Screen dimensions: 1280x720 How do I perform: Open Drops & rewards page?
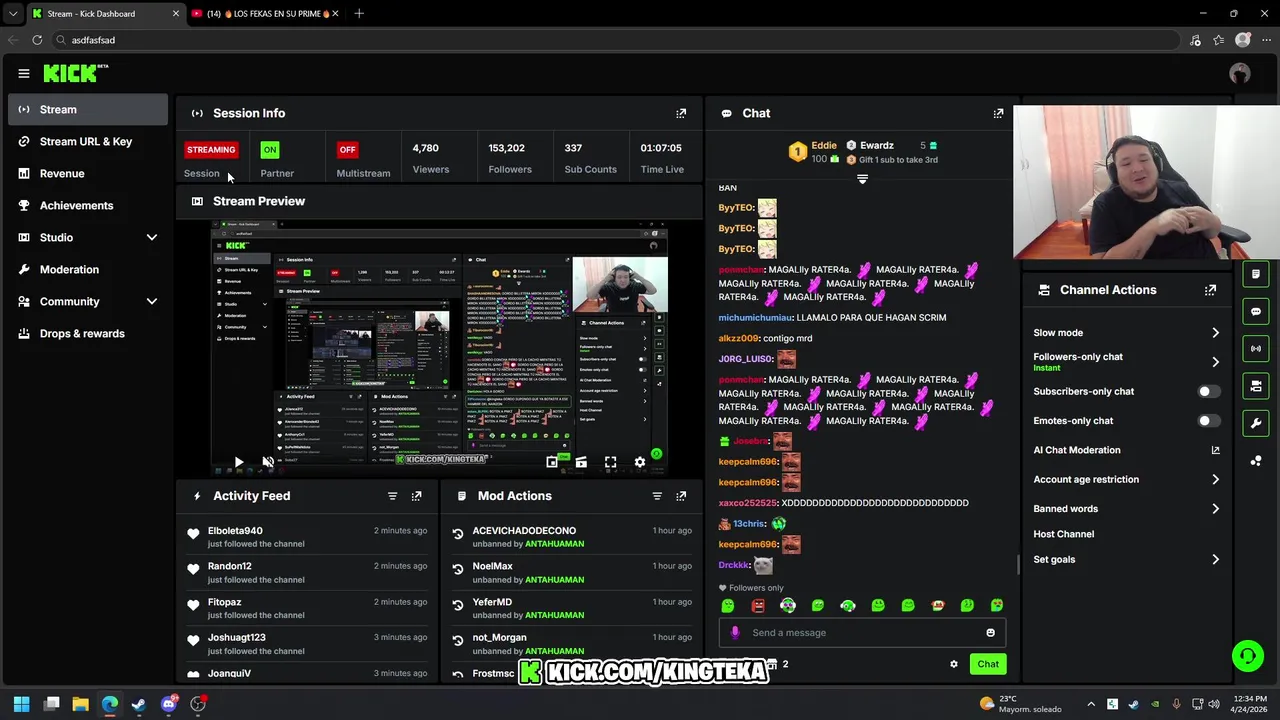88,334
